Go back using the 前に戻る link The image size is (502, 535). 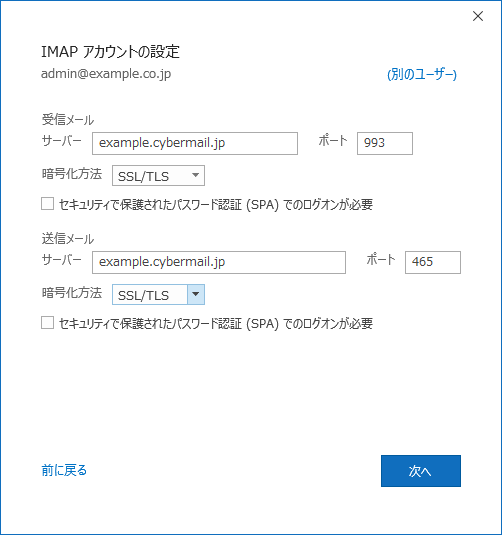[64, 470]
